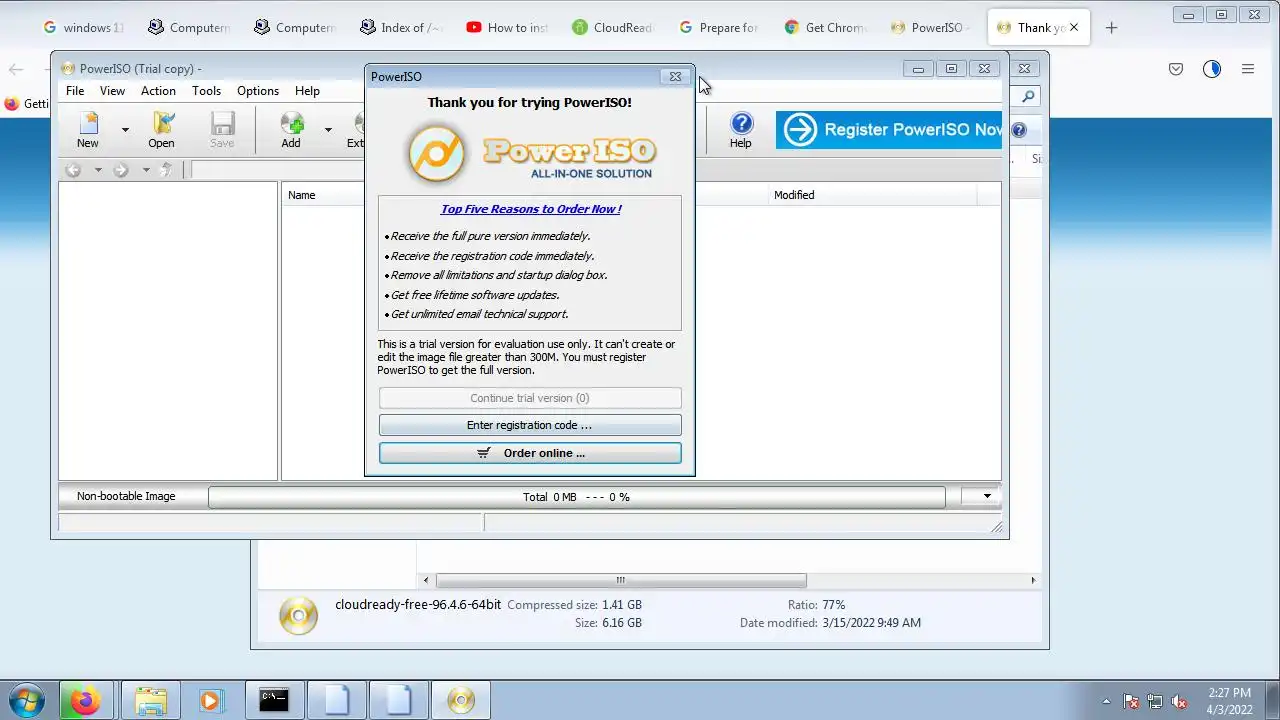
Task: Open the Options menu
Action: (258, 91)
